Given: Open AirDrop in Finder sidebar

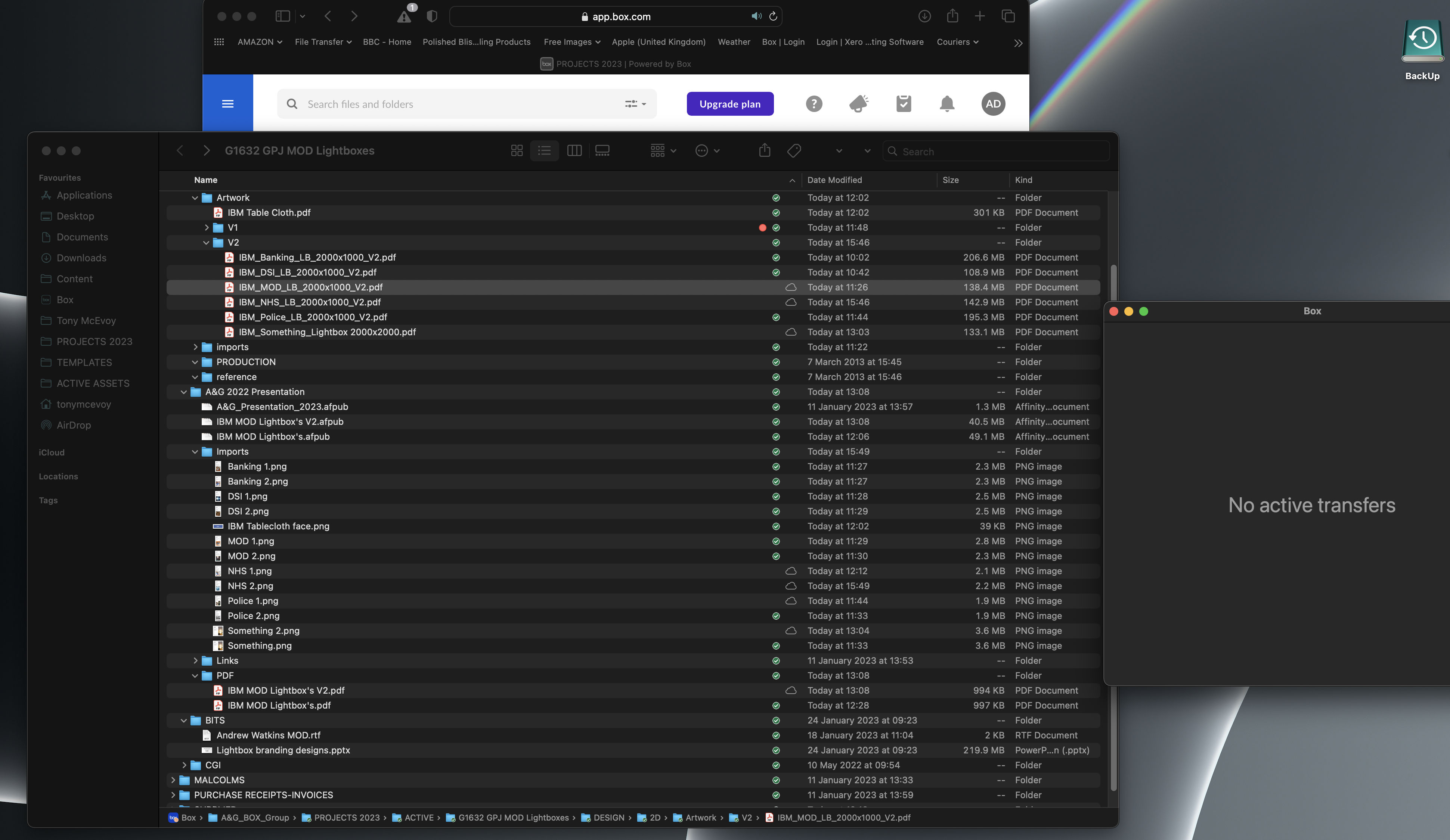Looking at the screenshot, I should click(x=74, y=426).
